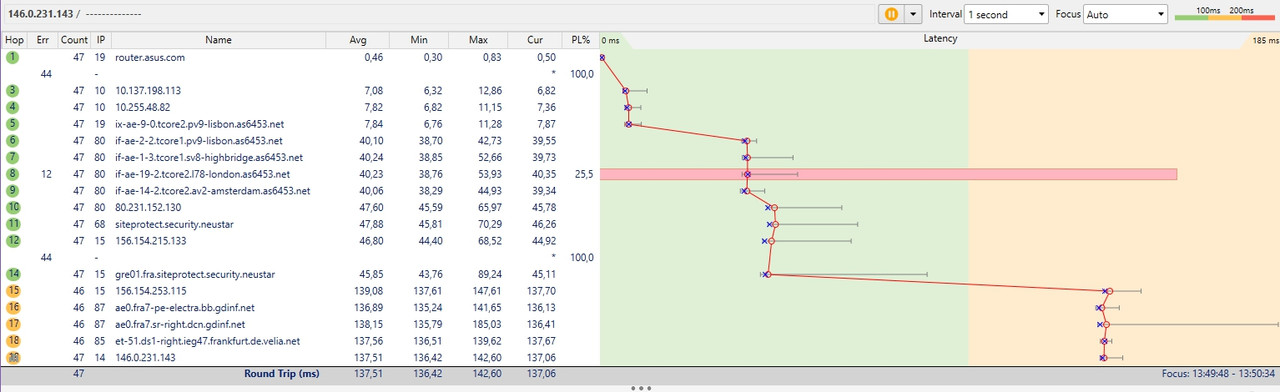Click the 0 ms scale label

click(x=611, y=41)
